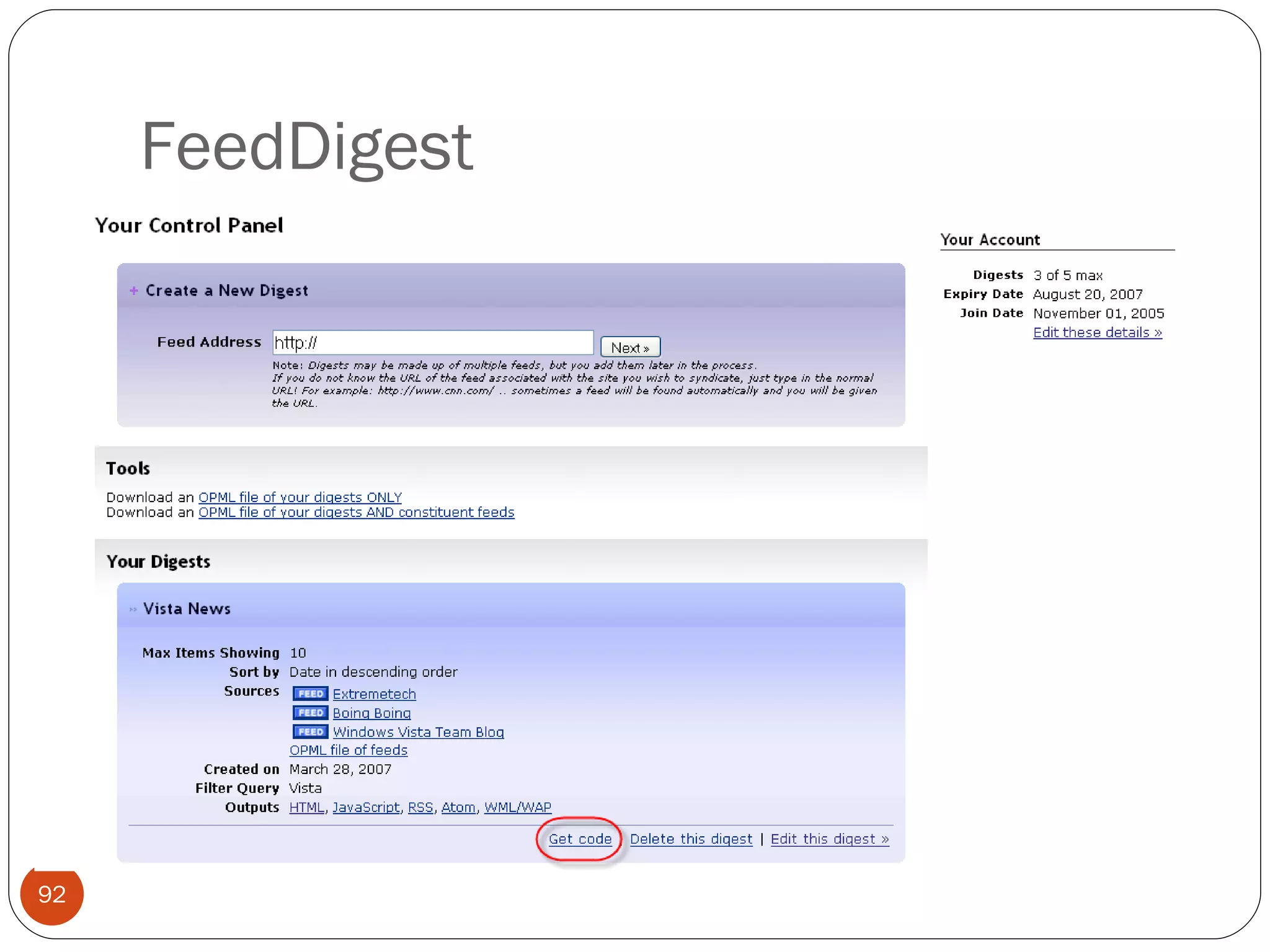Open the JavaScript output link
1270x952 pixels.
366,808
